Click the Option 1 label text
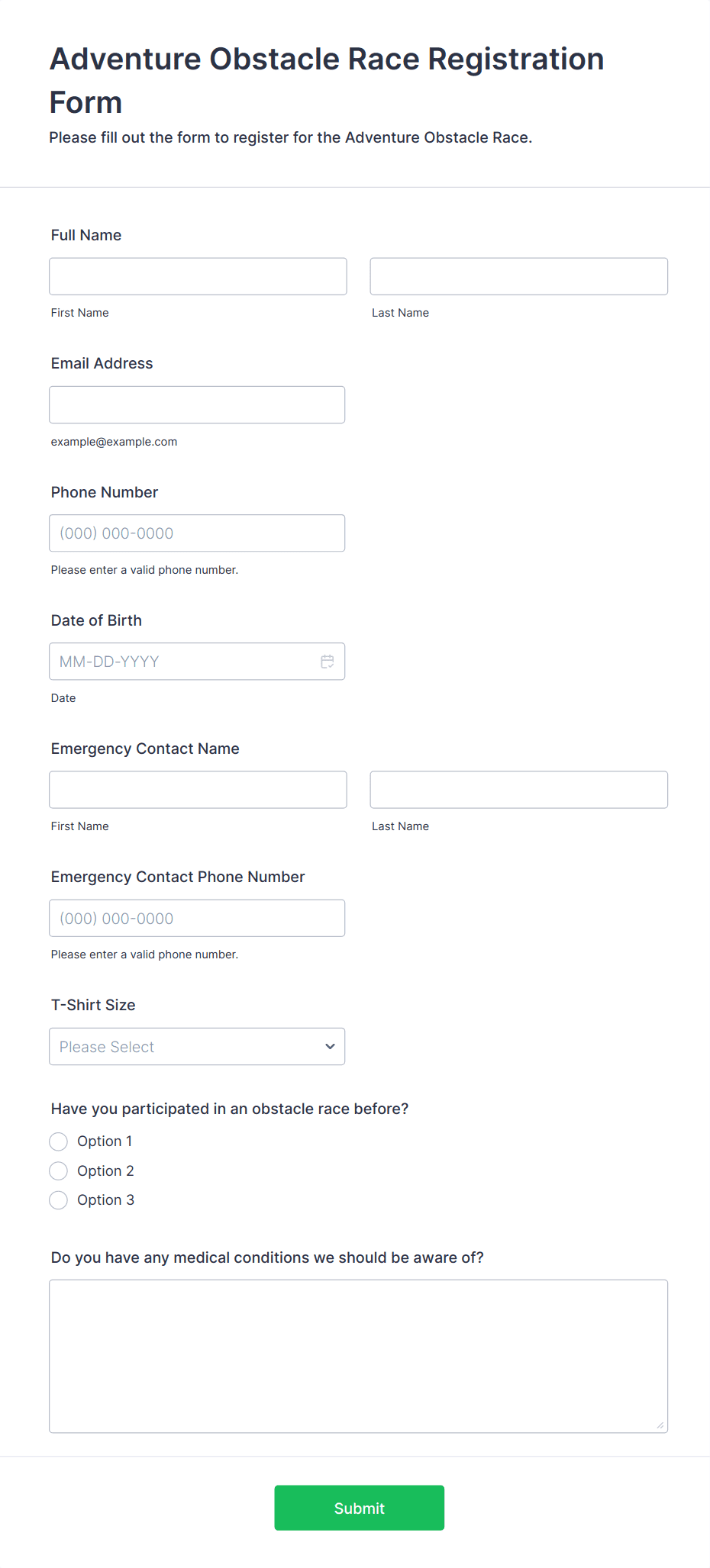This screenshot has width=710, height=1568. (105, 1141)
